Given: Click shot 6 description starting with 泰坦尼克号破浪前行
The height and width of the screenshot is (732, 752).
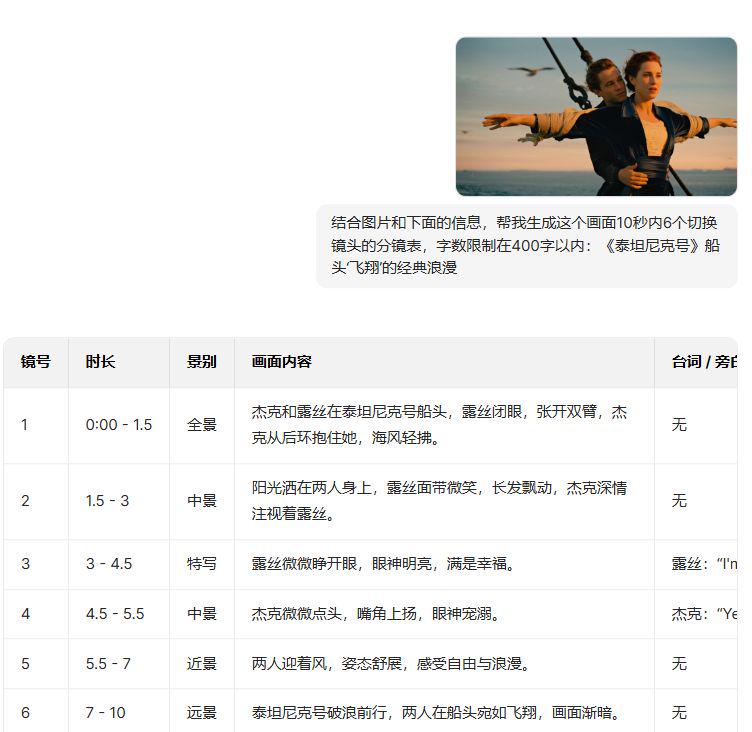Looking at the screenshot, I should click(x=436, y=713).
